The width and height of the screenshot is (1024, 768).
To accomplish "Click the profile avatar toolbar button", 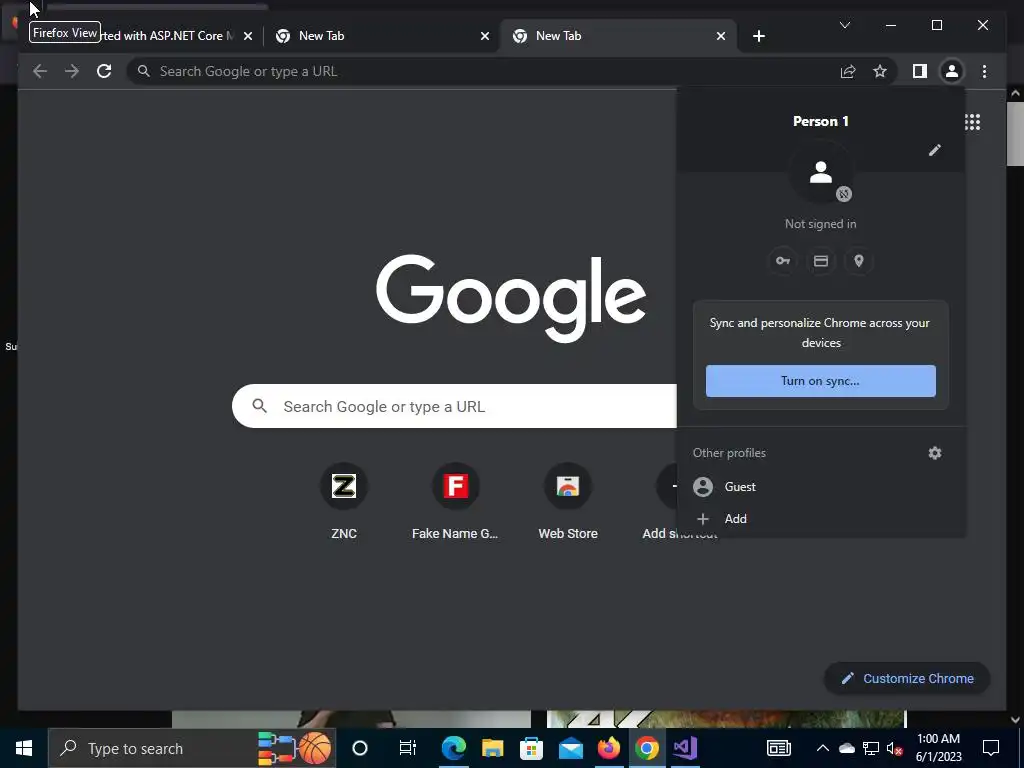I will click(952, 71).
